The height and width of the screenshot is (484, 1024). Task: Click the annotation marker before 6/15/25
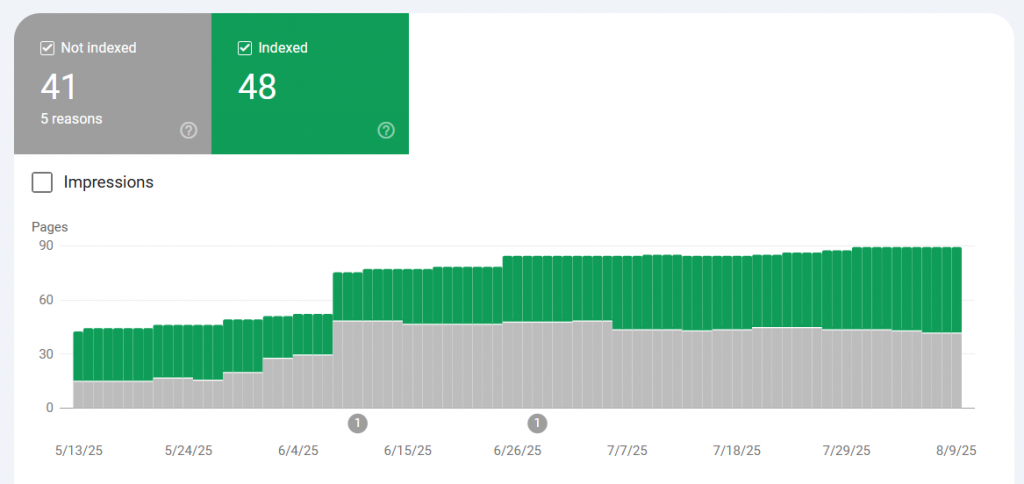coord(357,423)
